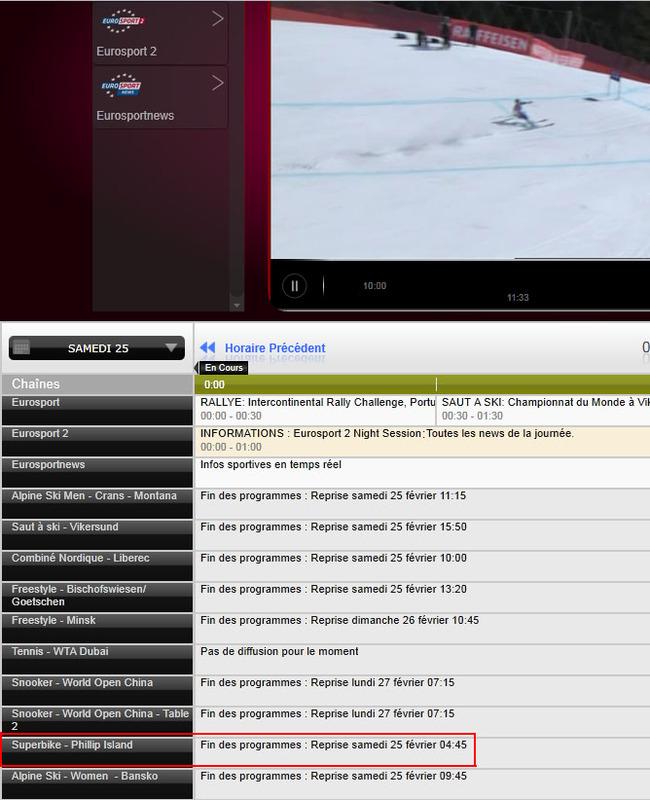The height and width of the screenshot is (800, 650).
Task: Click Infos sportives en temps réel
Action: (x=270, y=464)
